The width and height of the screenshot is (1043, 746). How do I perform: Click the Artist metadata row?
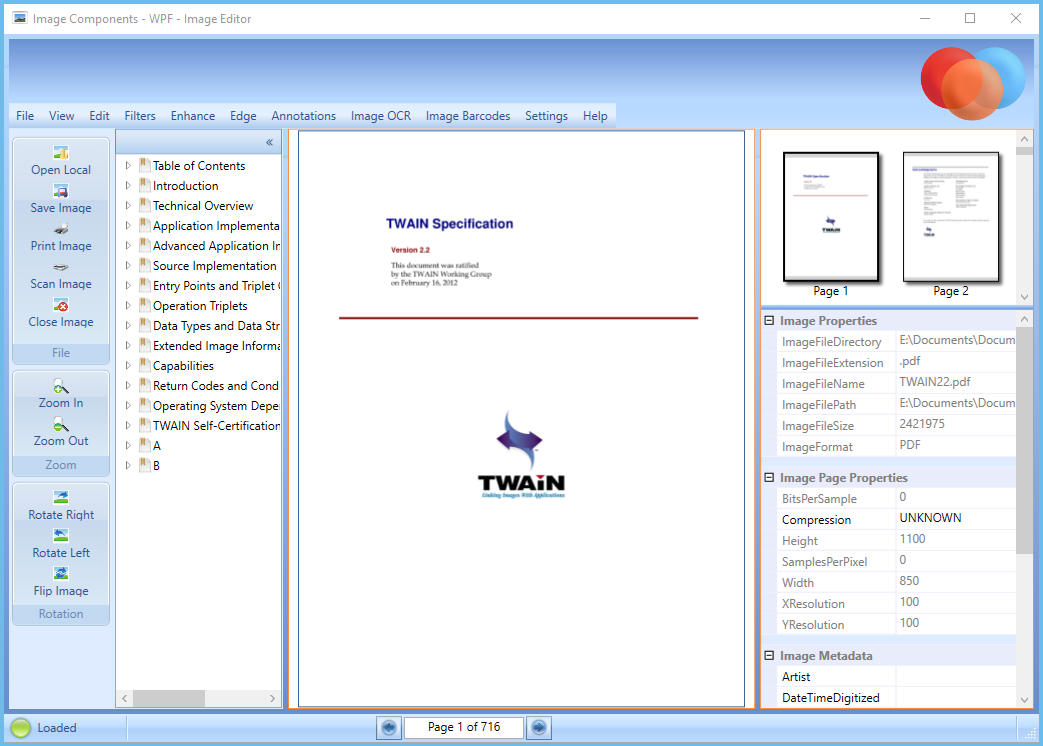(897, 676)
